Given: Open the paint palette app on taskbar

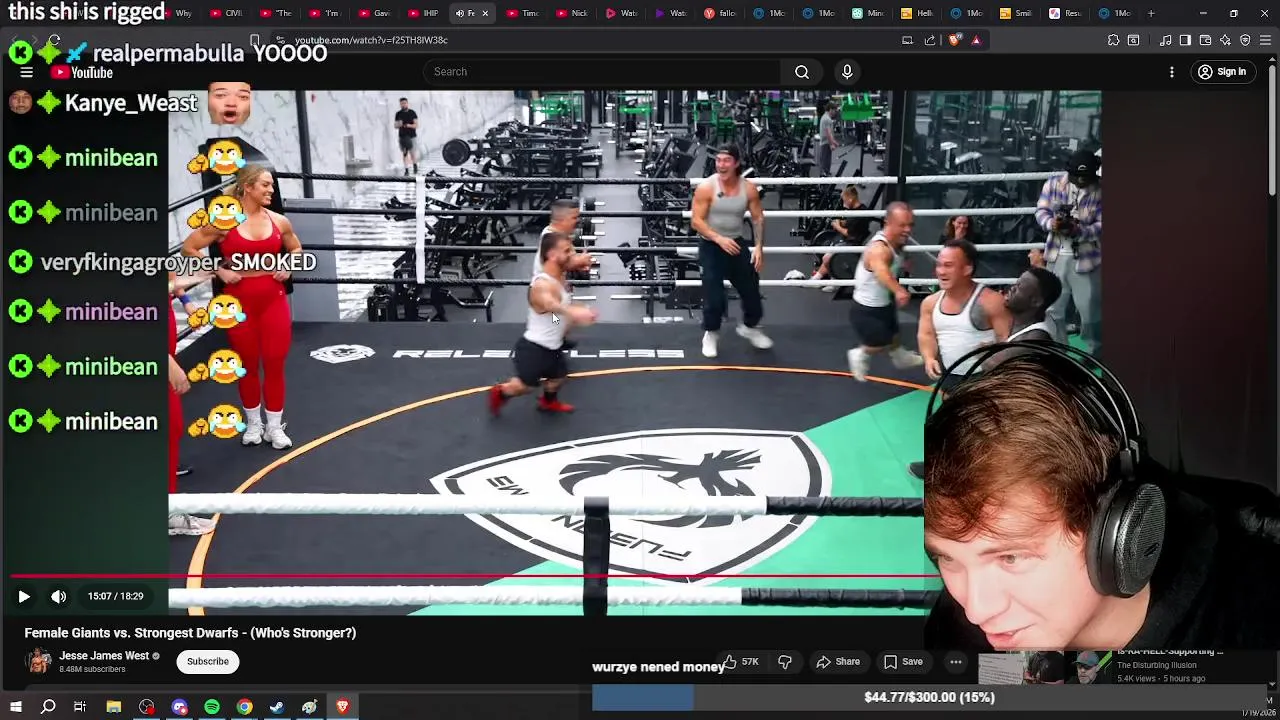Looking at the screenshot, I should coord(309,707).
